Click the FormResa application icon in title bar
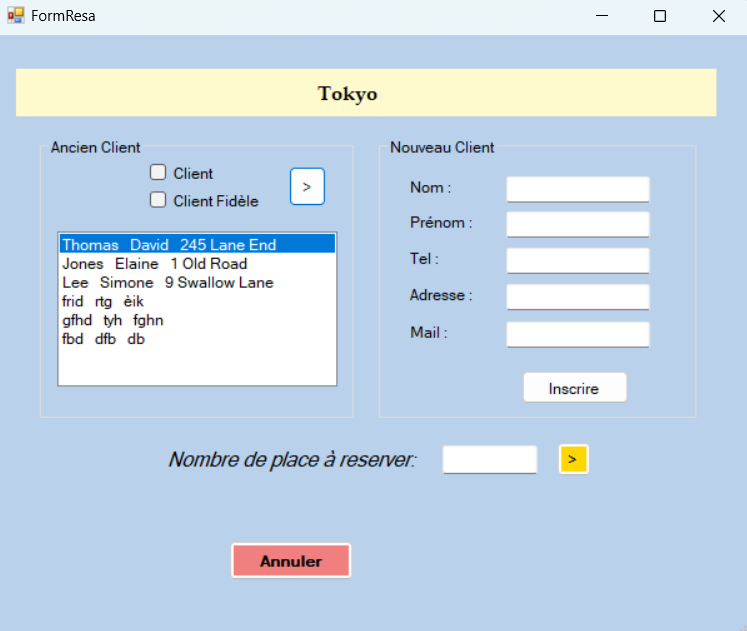 pos(16,16)
